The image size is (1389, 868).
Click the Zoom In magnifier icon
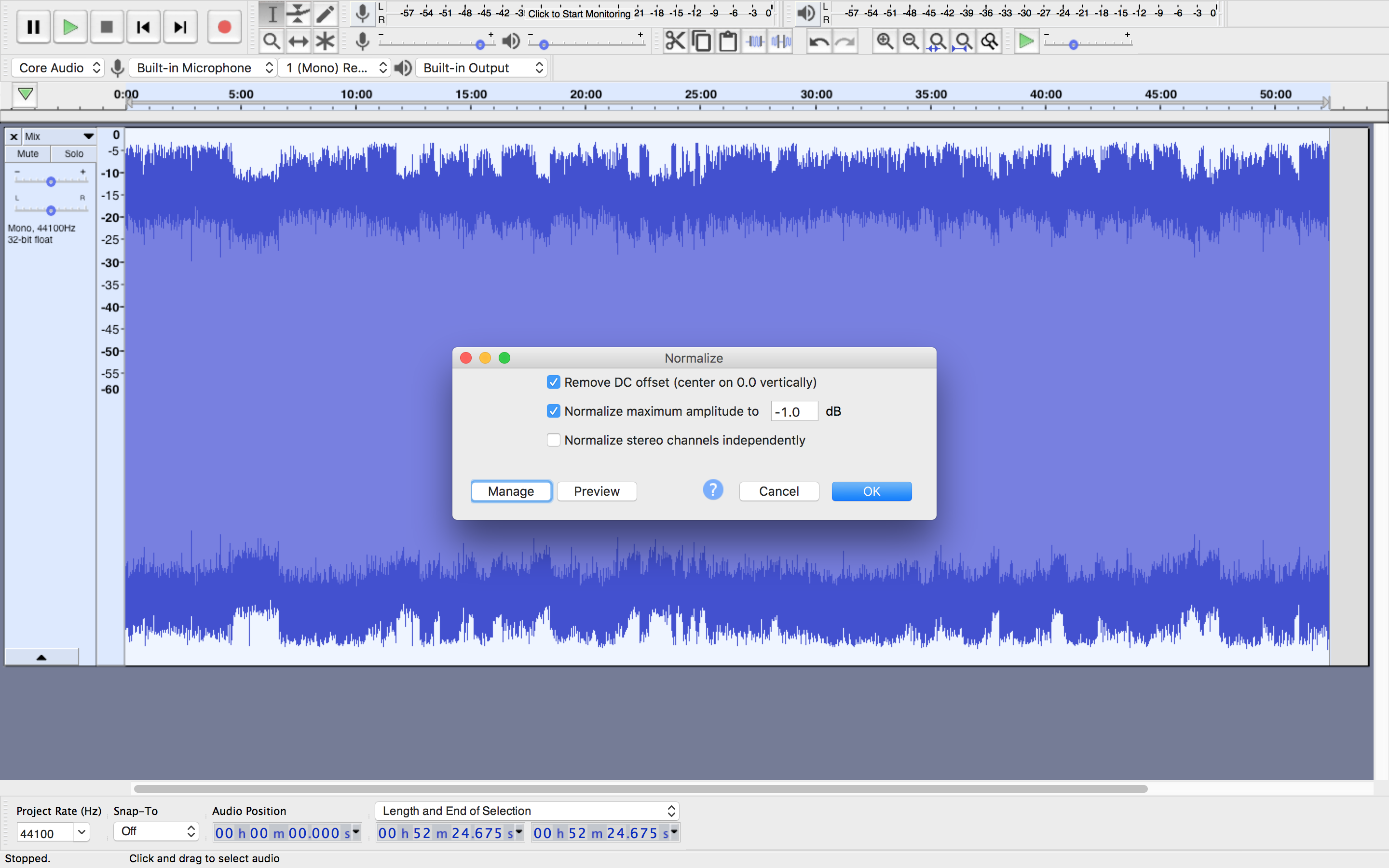tap(885, 41)
